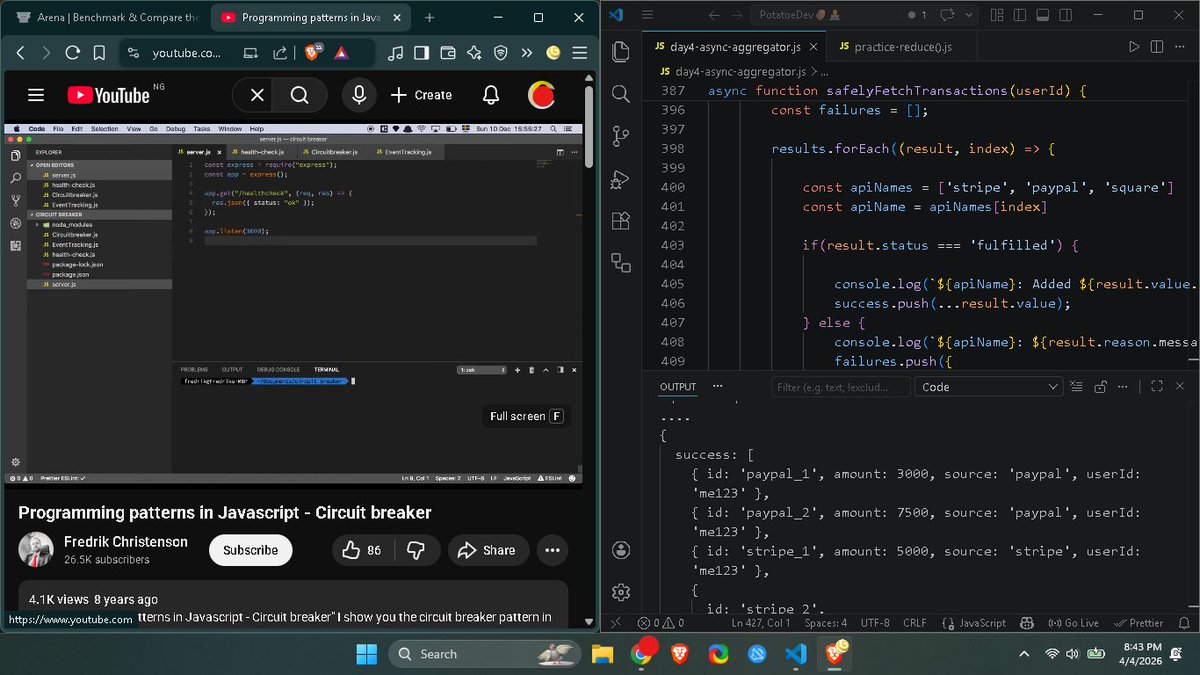Open Source Control in the VS Code activity bar
The width and height of the screenshot is (1200, 675).
tap(620, 136)
